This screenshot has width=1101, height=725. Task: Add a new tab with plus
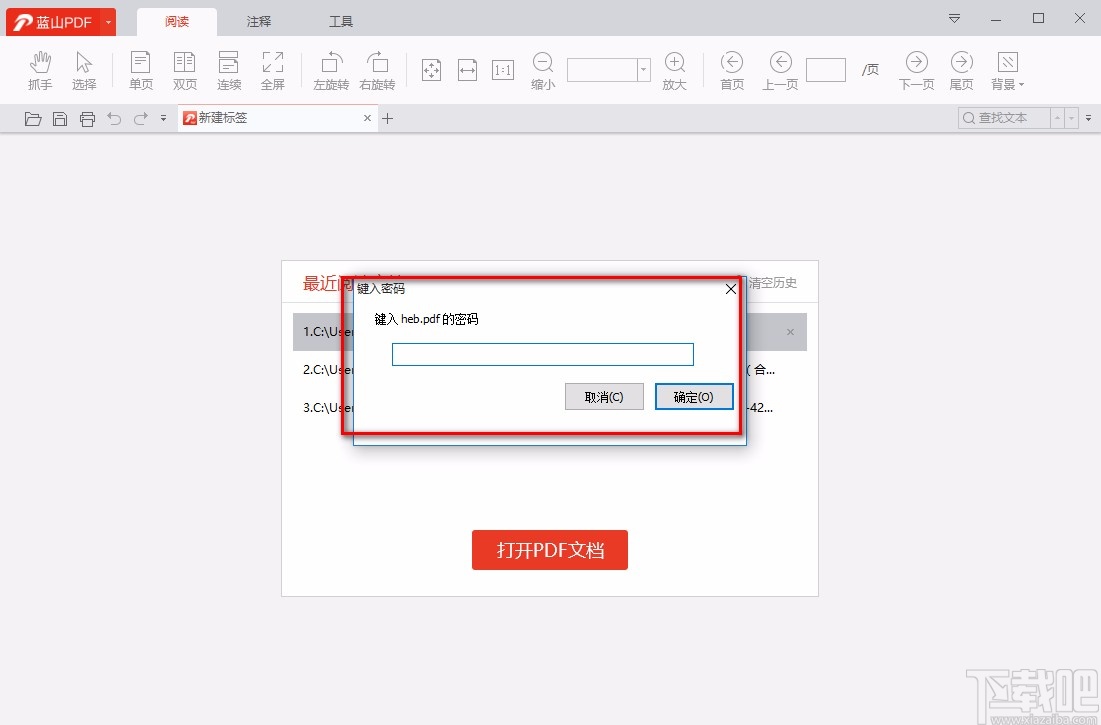pyautogui.click(x=388, y=119)
